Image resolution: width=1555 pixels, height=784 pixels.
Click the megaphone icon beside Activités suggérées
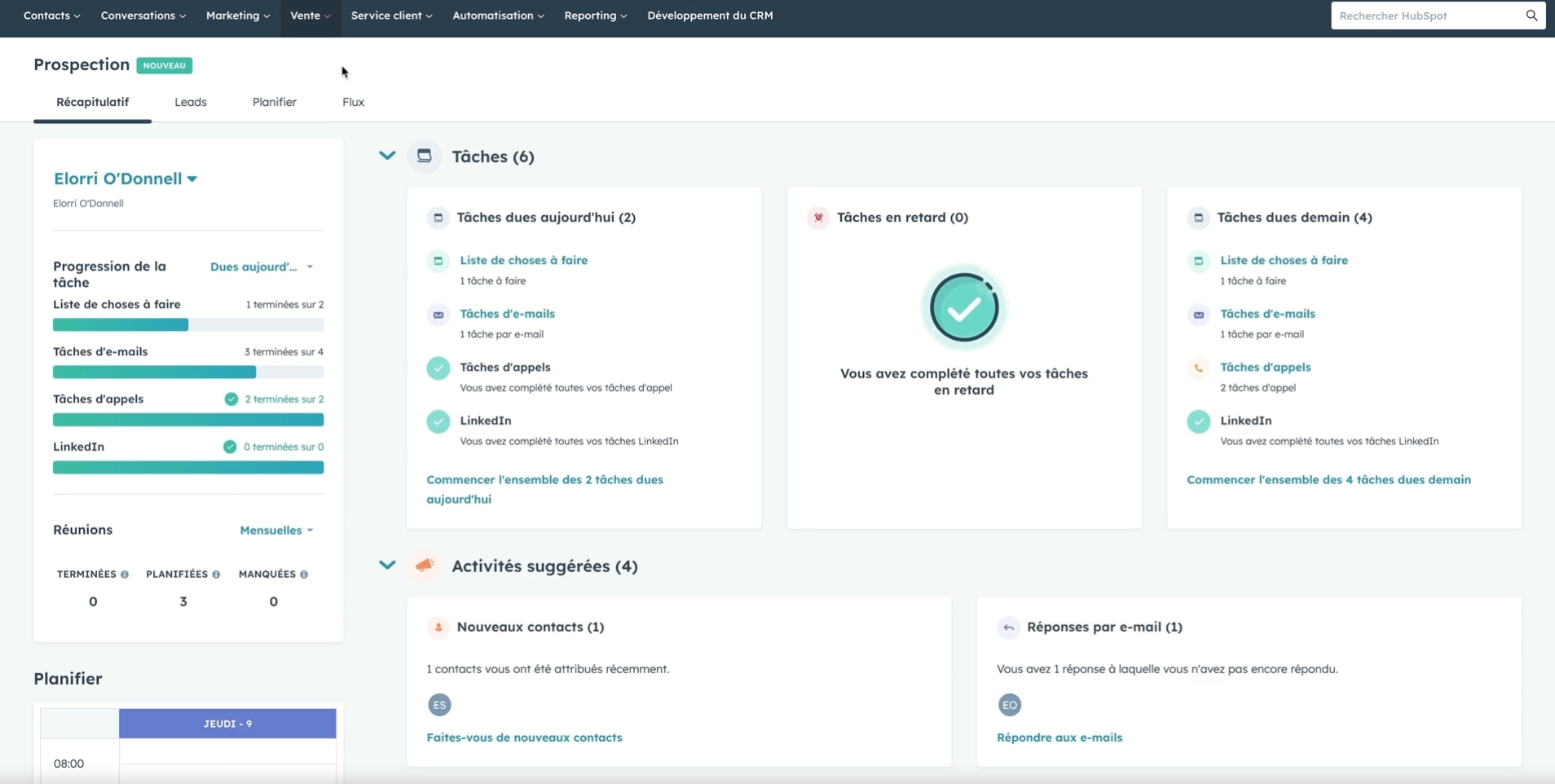(425, 566)
